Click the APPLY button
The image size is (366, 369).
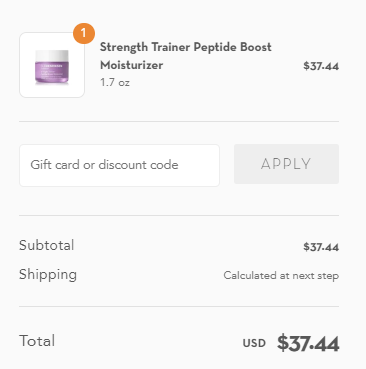click(x=286, y=164)
